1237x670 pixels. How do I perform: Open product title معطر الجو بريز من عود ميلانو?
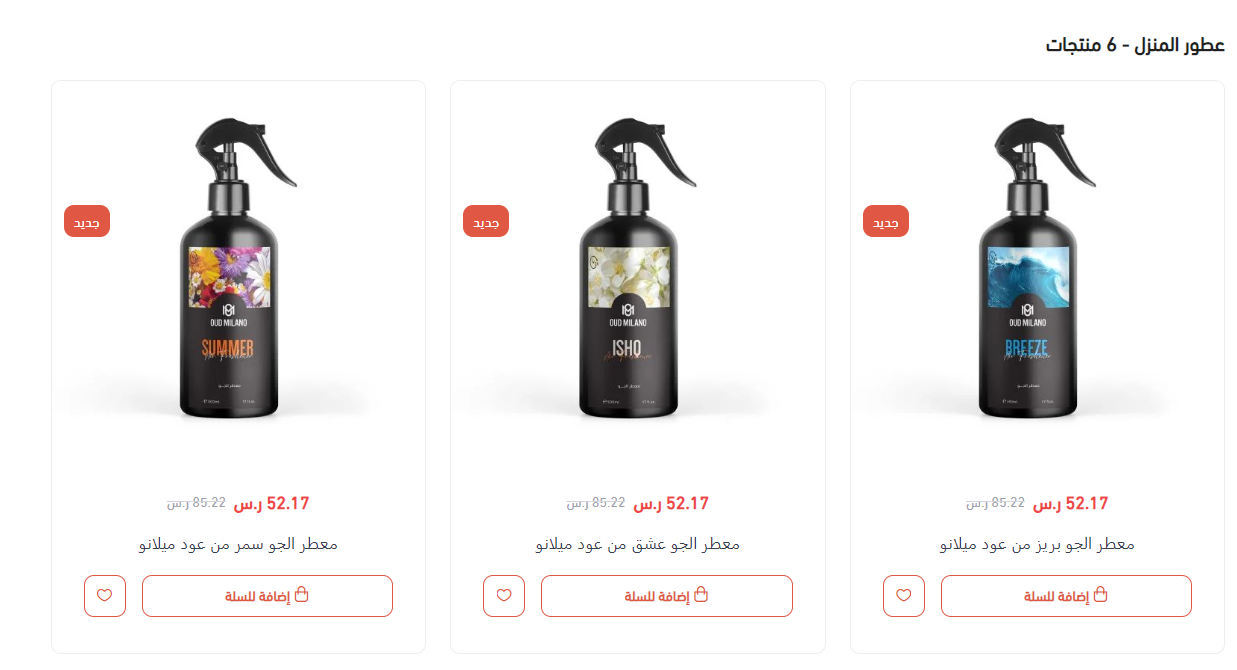1037,544
